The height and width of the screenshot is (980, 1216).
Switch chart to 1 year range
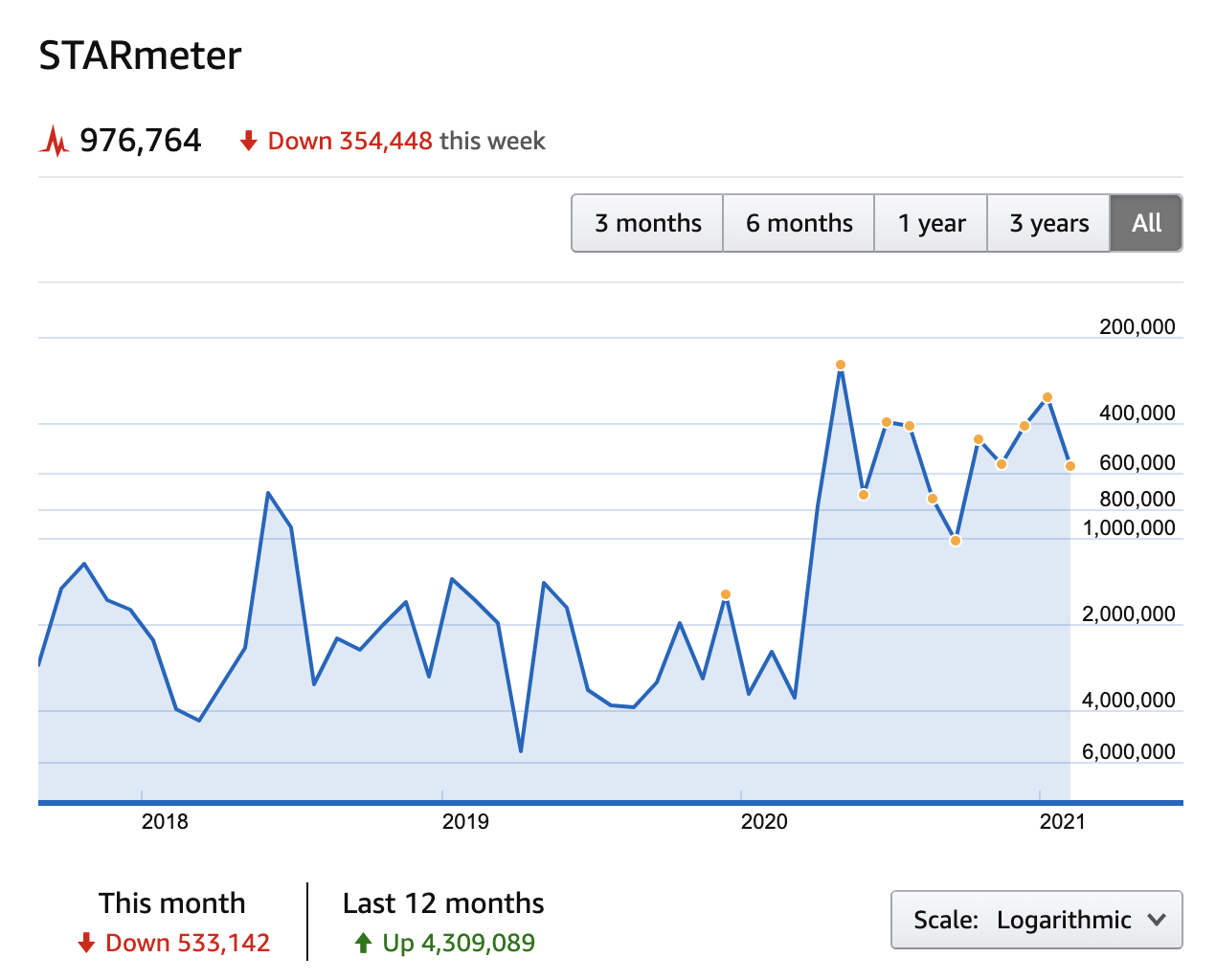(931, 223)
